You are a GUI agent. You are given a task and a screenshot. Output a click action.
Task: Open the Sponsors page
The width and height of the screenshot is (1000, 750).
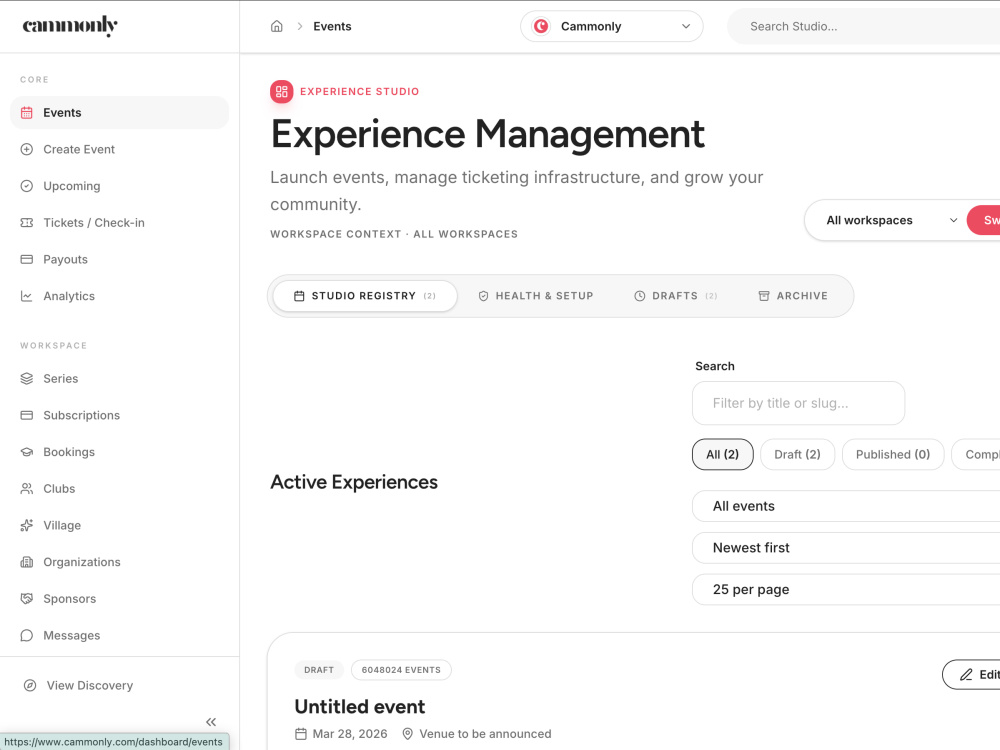coord(119,599)
